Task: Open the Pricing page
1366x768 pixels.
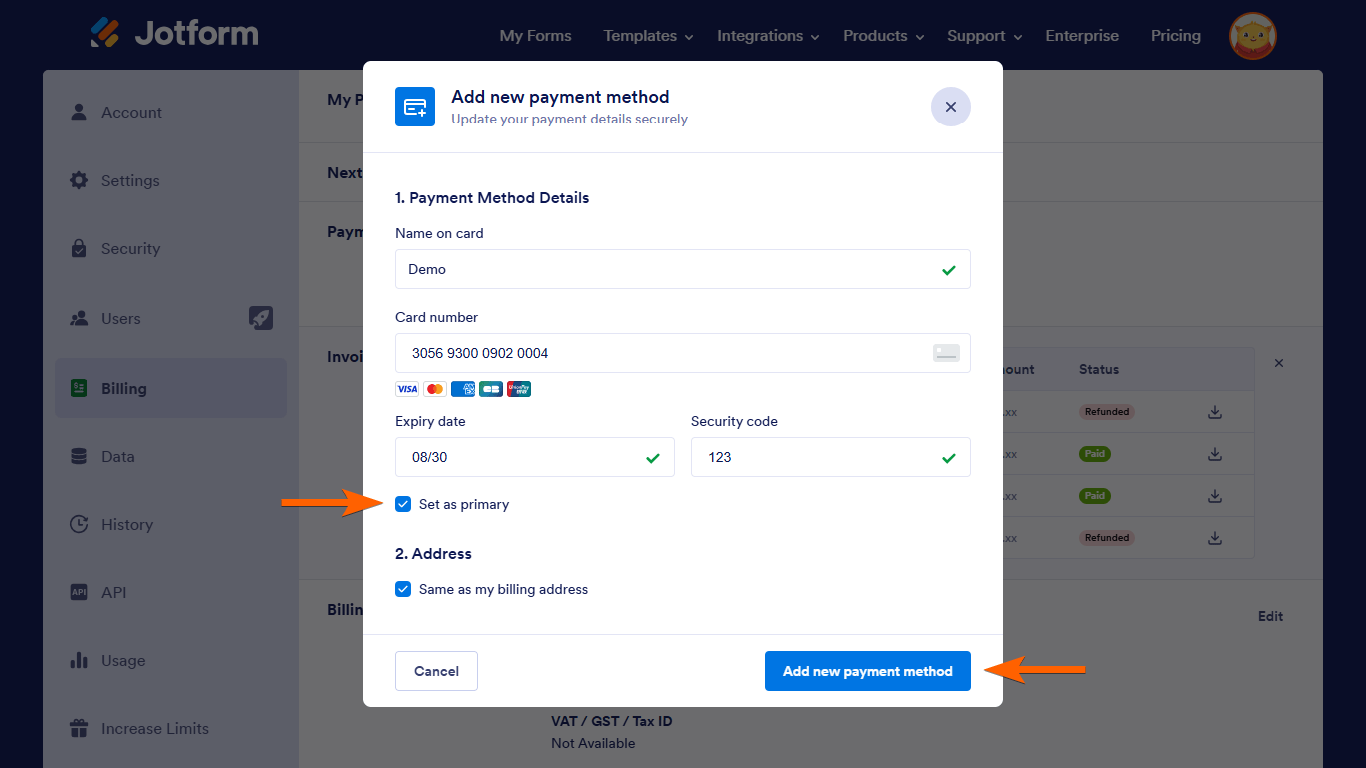Action: click(x=1175, y=36)
